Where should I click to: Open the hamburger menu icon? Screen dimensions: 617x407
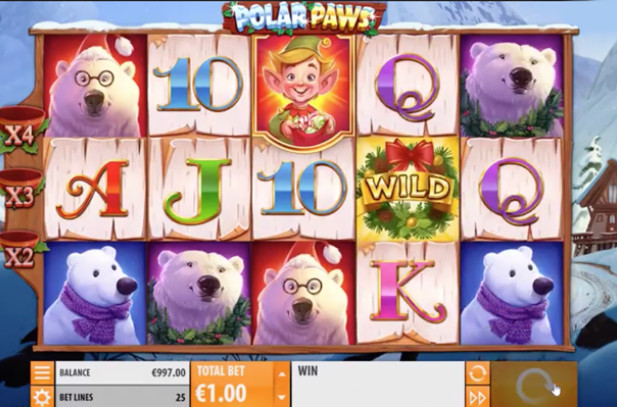point(42,373)
